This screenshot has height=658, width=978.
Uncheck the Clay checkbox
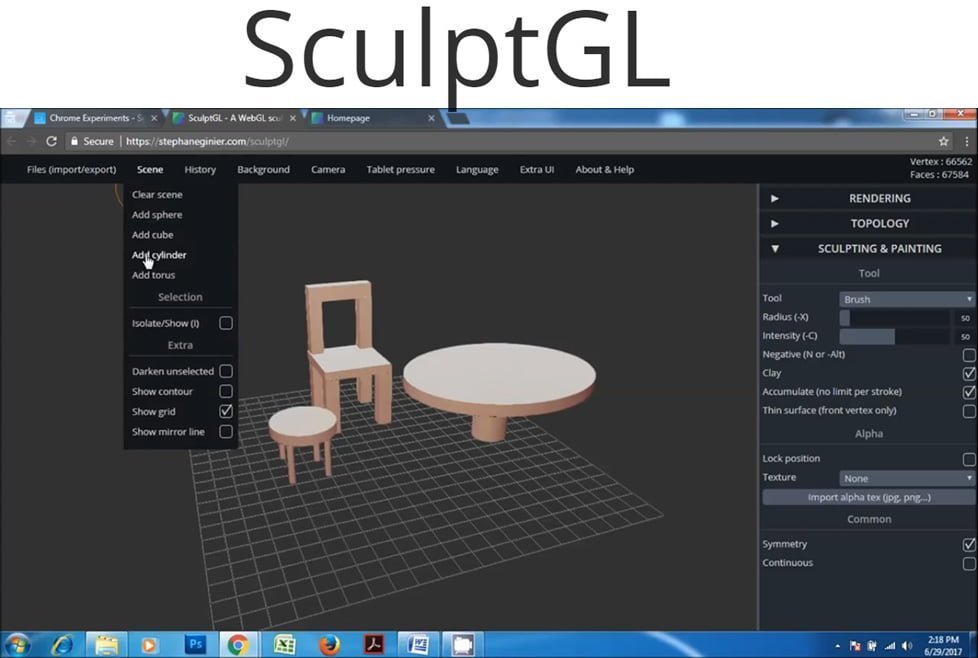coord(969,374)
